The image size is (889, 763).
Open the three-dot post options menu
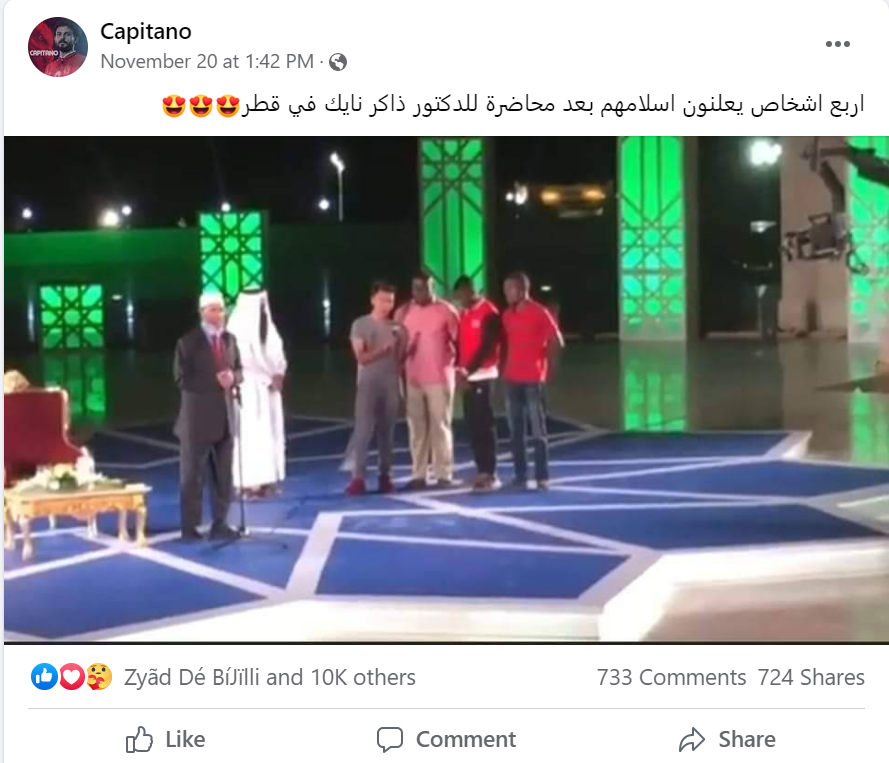837,44
